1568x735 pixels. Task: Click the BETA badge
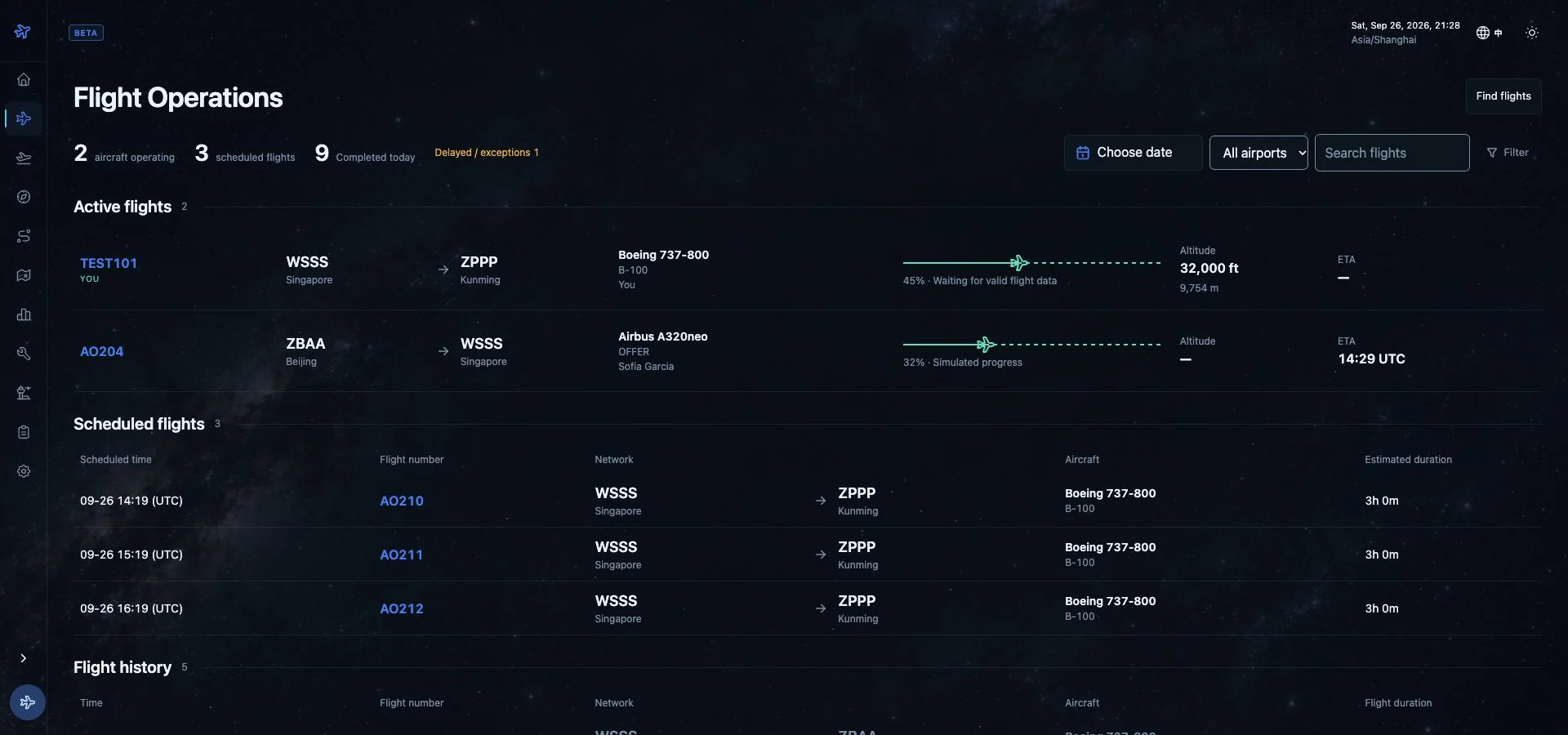tap(86, 33)
